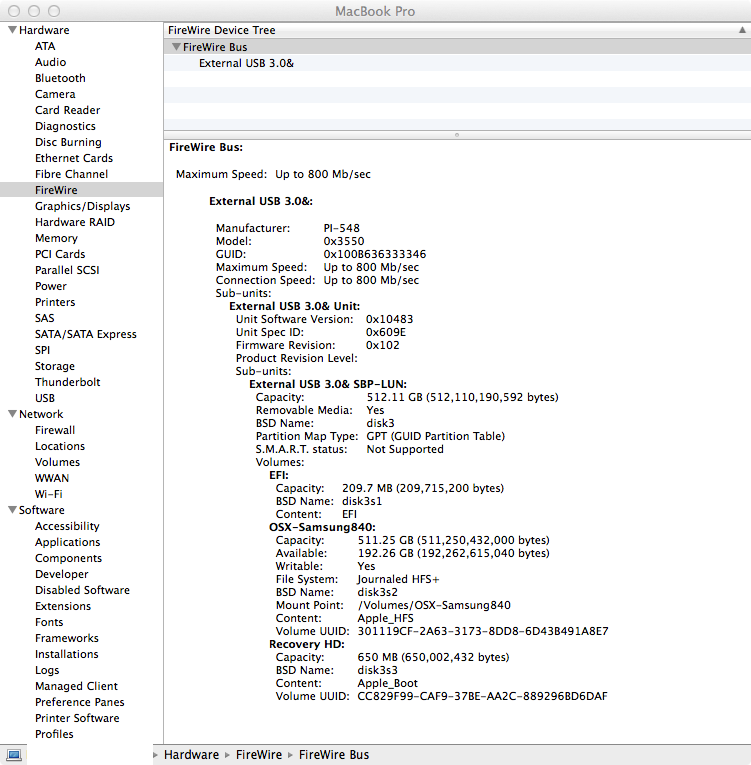The height and width of the screenshot is (765, 751).
Task: Select SPI in the sidebar
Action: [42, 350]
